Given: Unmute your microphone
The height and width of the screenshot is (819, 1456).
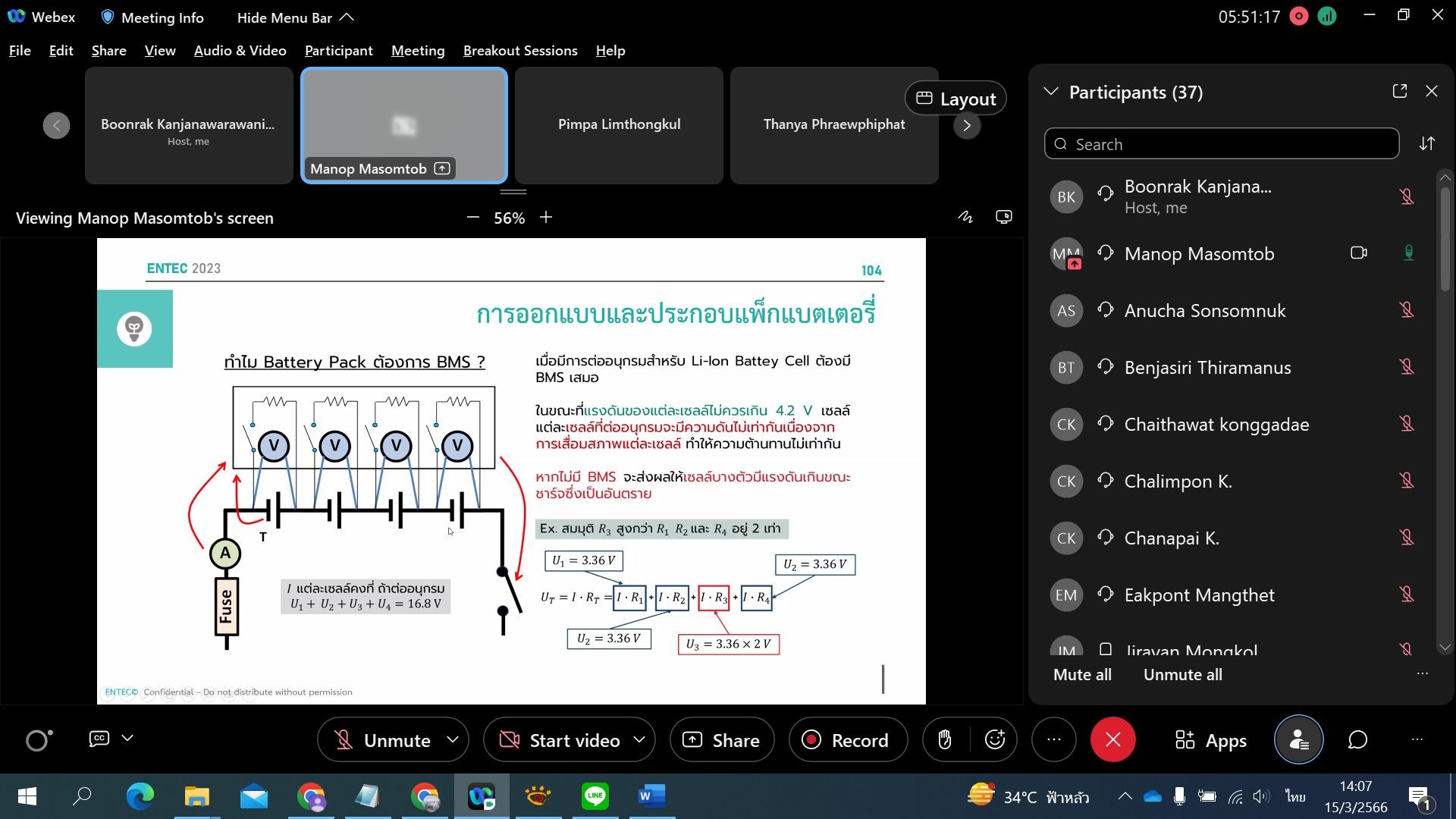Looking at the screenshot, I should coord(382,740).
